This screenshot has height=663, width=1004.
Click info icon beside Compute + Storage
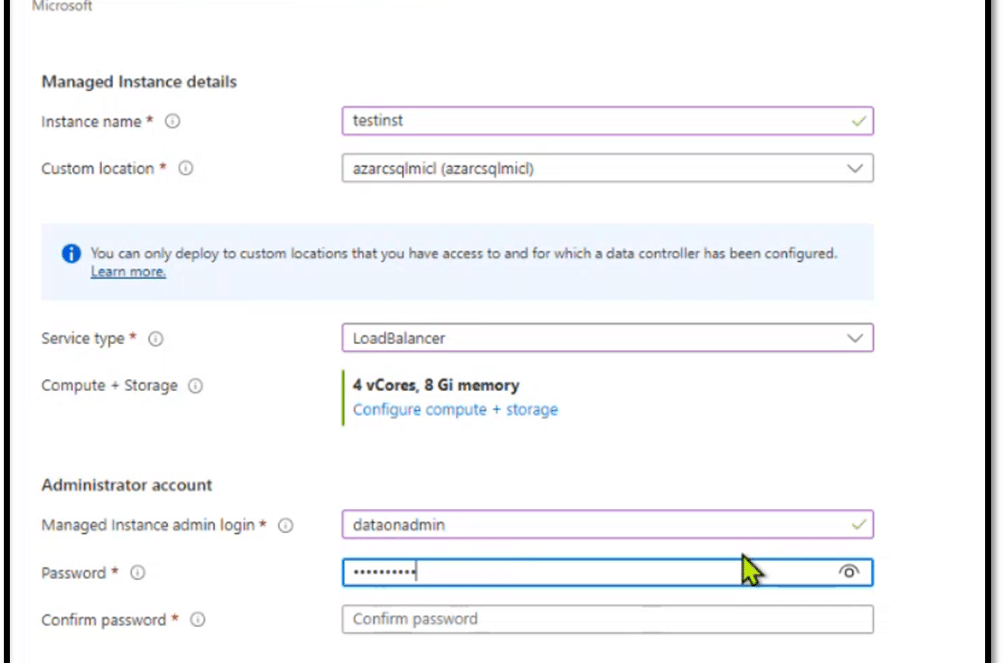pos(195,386)
